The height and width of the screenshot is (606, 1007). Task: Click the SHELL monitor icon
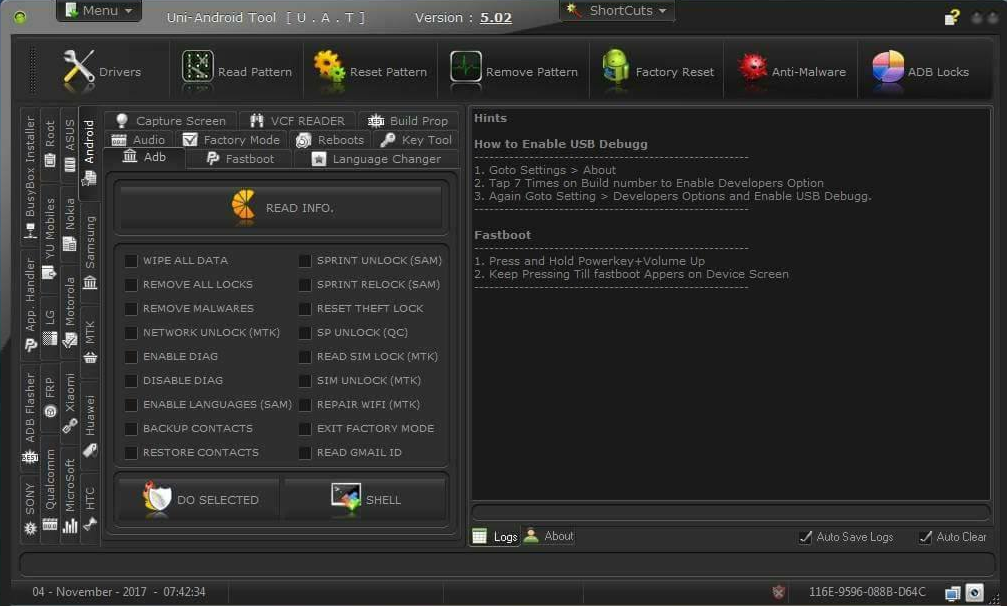pos(346,498)
